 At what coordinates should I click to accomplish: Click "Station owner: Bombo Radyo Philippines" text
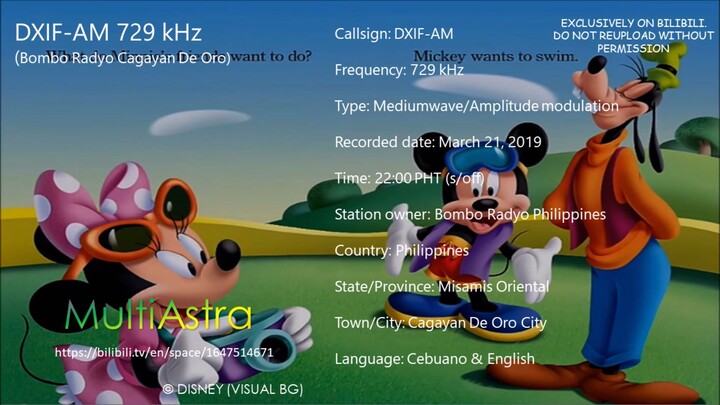[x=470, y=214]
